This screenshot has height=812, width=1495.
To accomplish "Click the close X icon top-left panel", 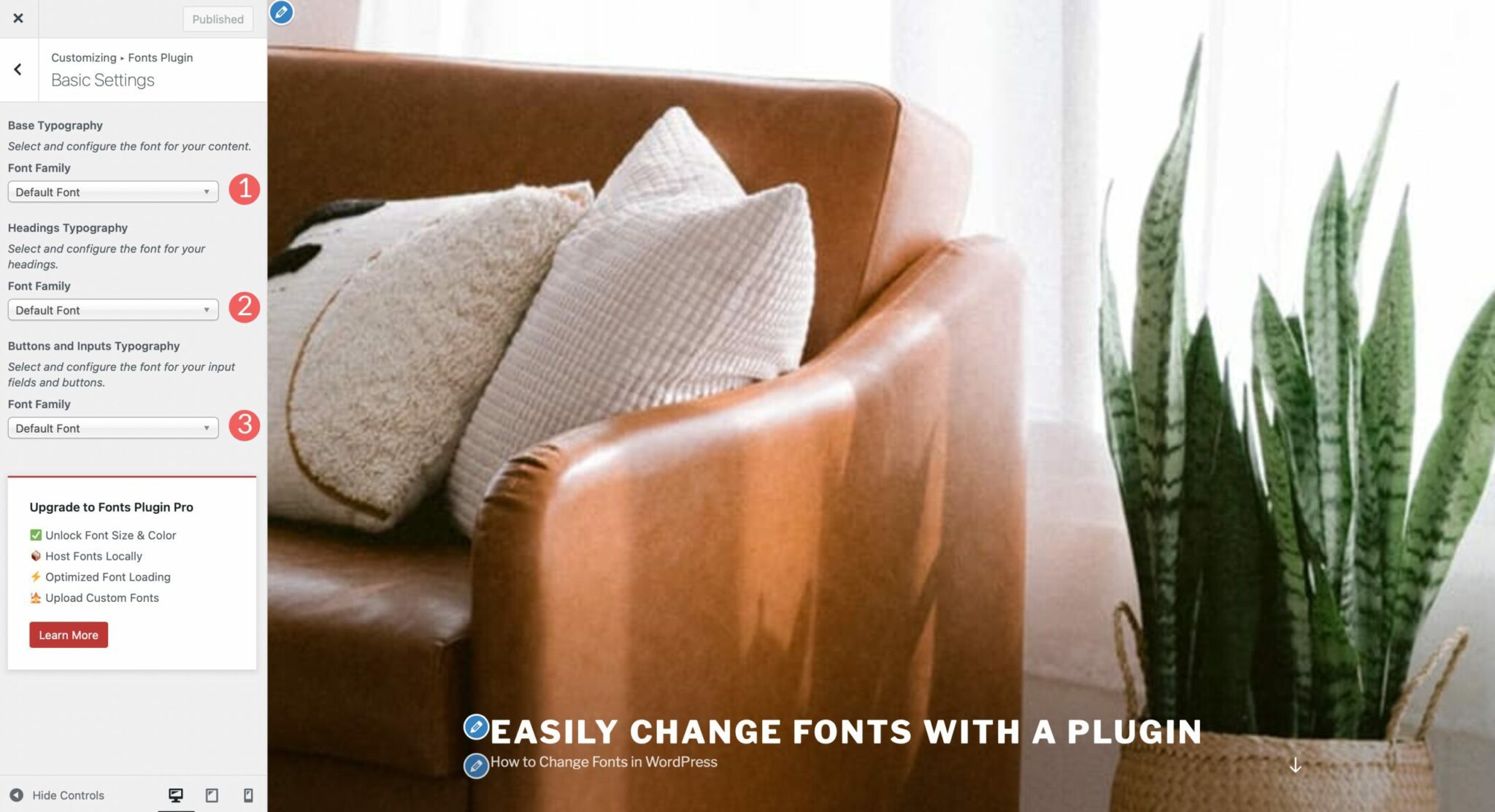I will pos(18,17).
